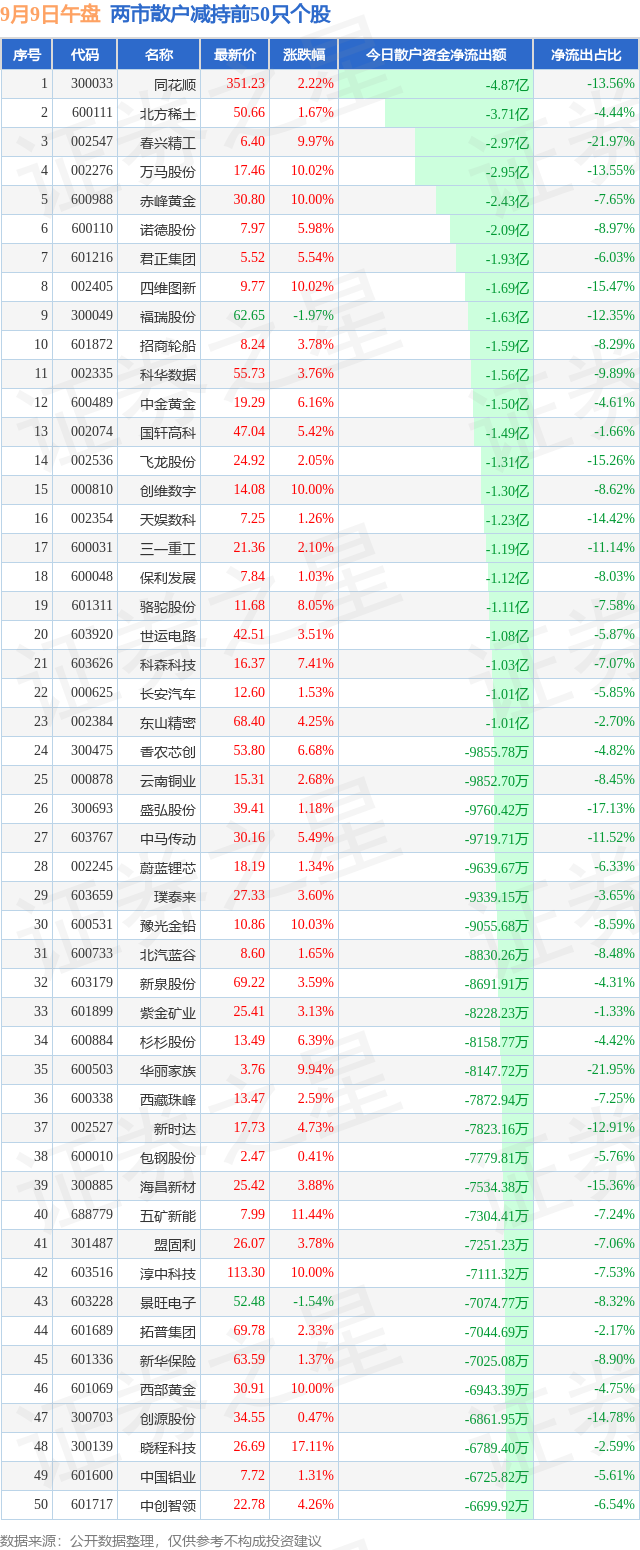The height and width of the screenshot is (1550, 640).
Task: Select stock code 600111
Action: [x=92, y=113]
